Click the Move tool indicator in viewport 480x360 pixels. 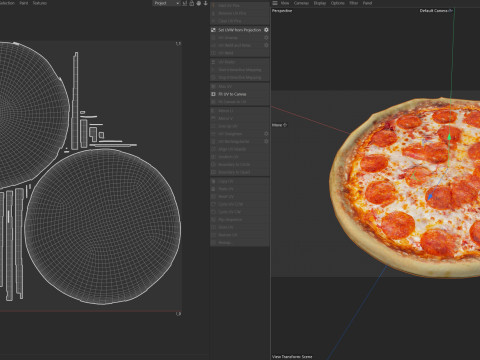[x=279, y=125]
